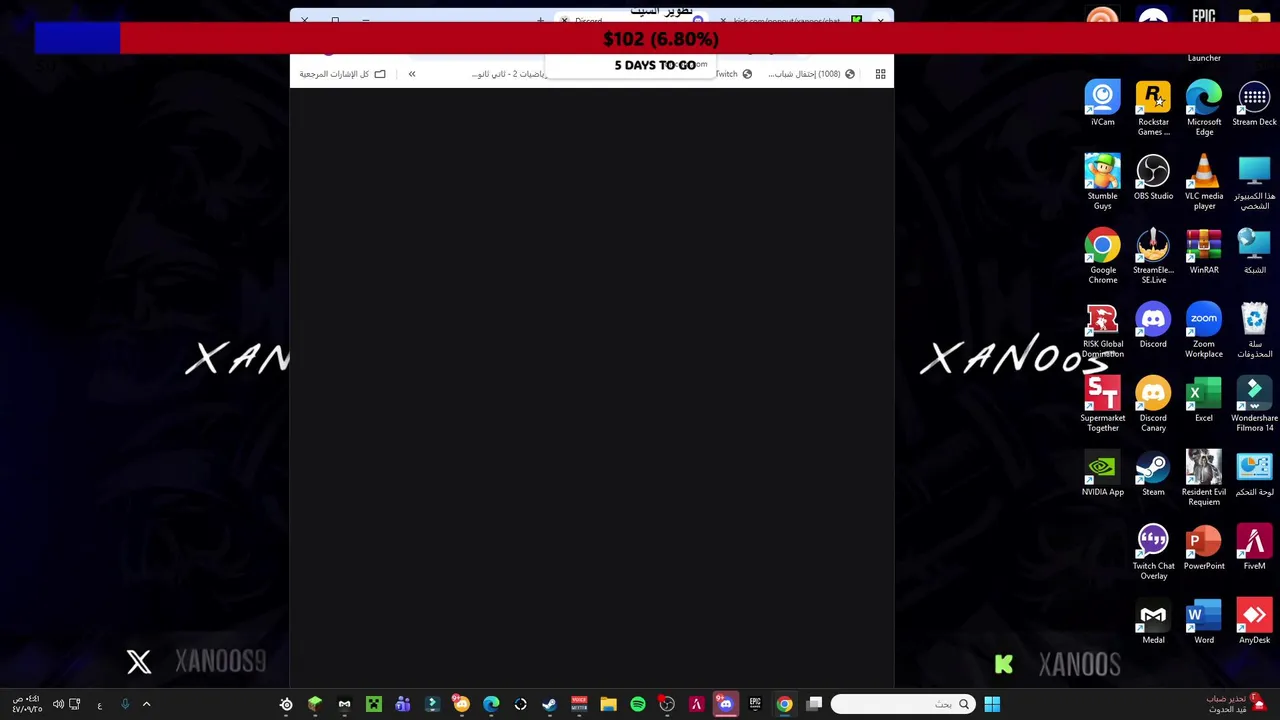The image size is (1280, 720).
Task: Launch Rockstar Games Launcher desktop shortcut
Action: tap(1153, 108)
